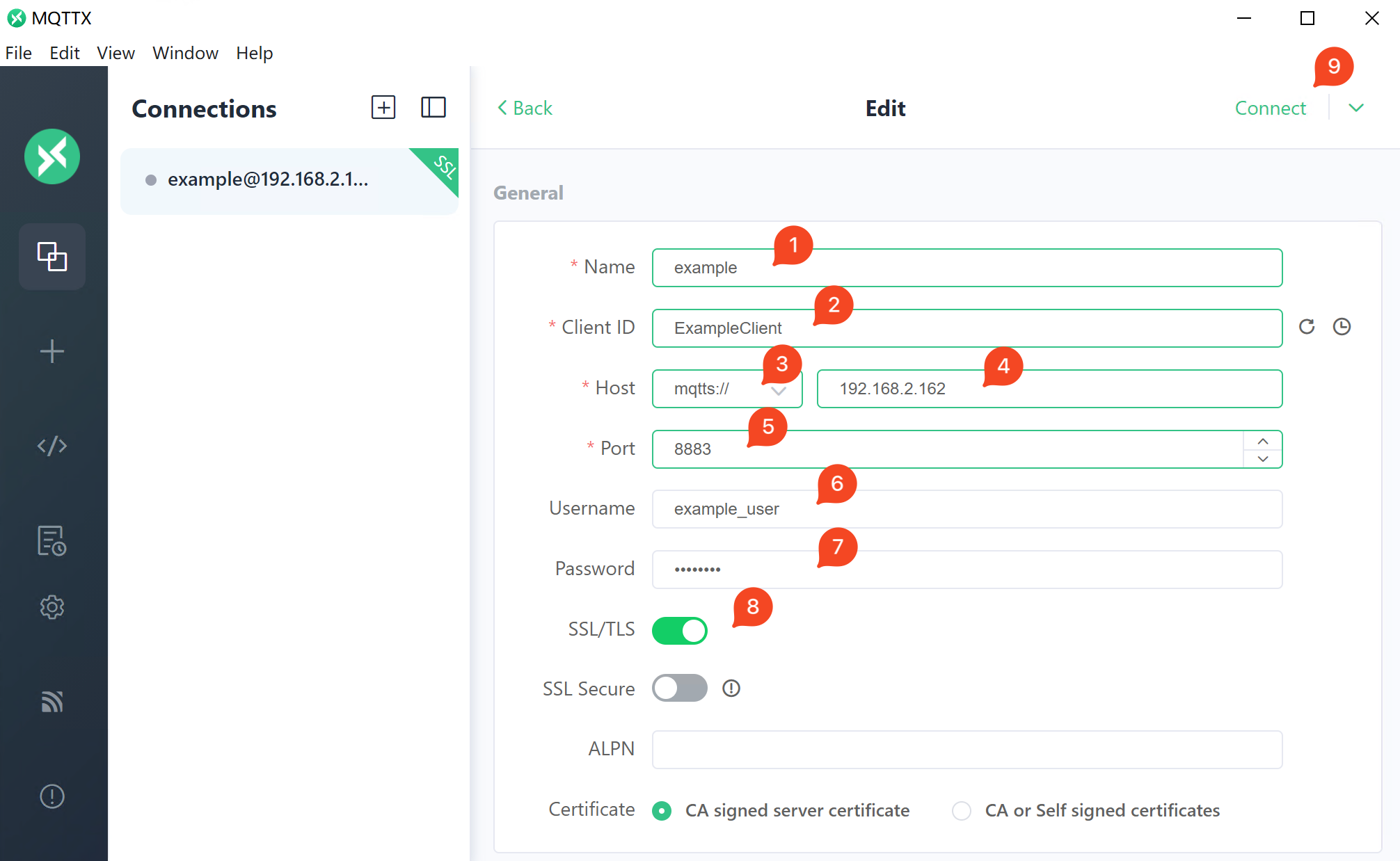
Task: Open Settings gear icon in sidebar
Action: pyautogui.click(x=52, y=607)
